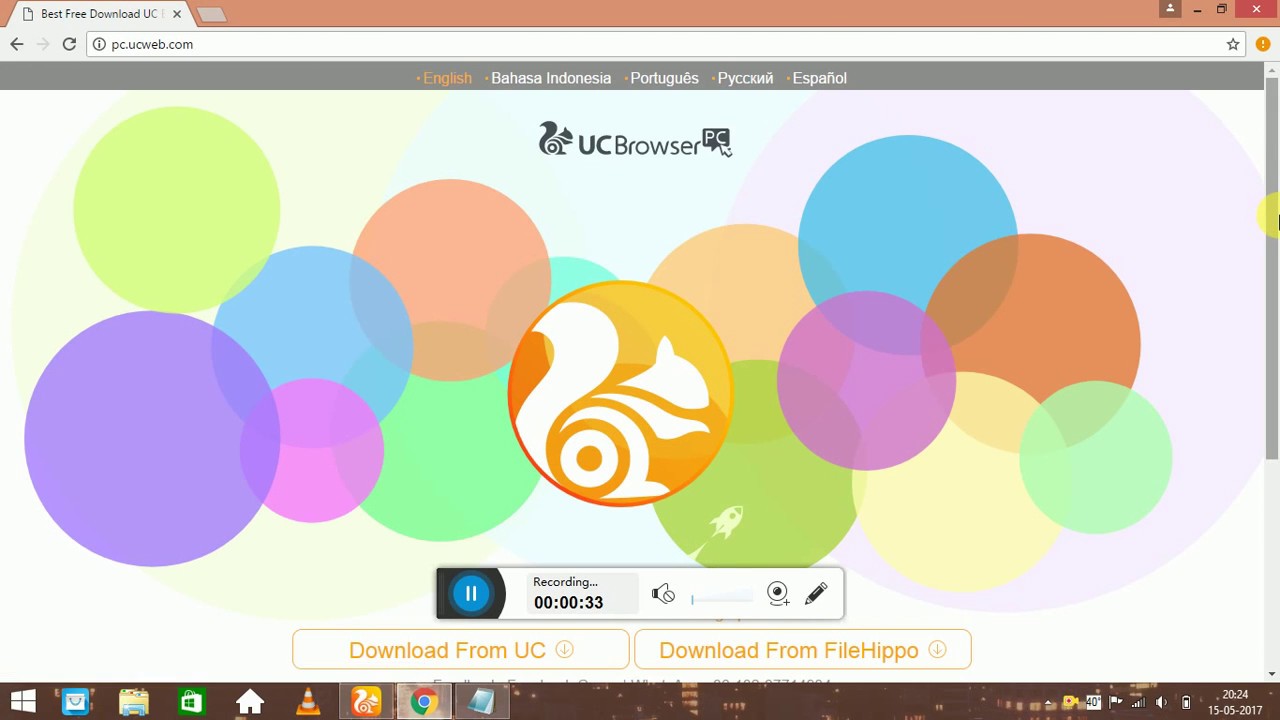Image resolution: width=1280 pixels, height=720 pixels.
Task: Click the orange Chrome alert icon
Action: pyautogui.click(x=1263, y=44)
